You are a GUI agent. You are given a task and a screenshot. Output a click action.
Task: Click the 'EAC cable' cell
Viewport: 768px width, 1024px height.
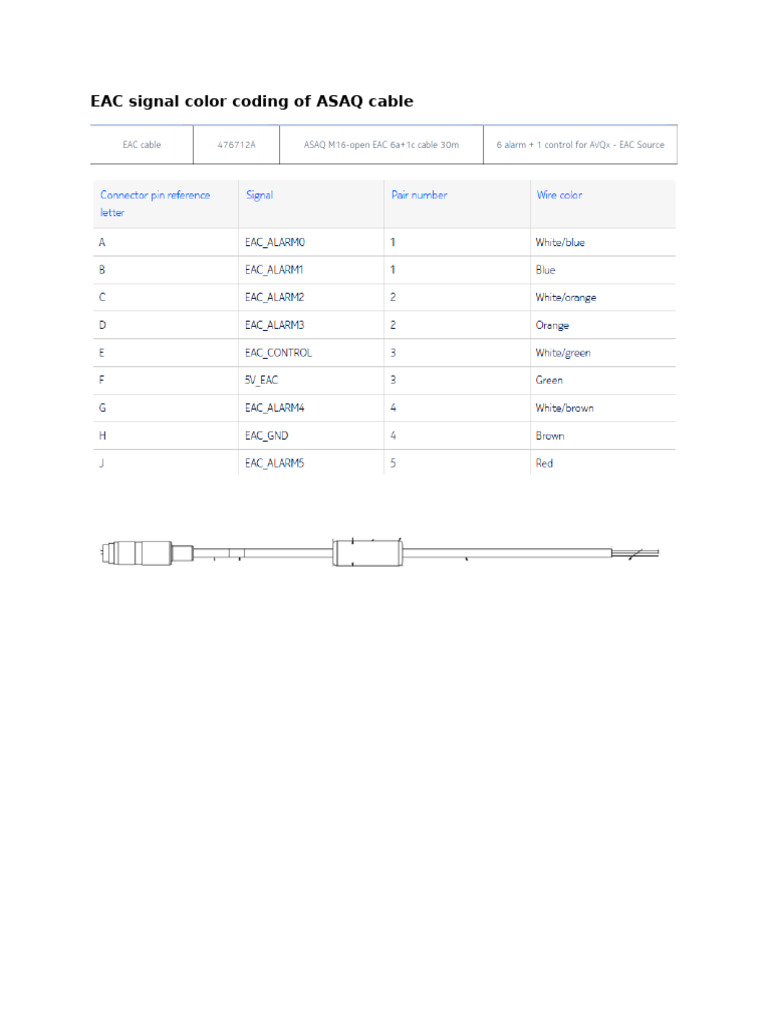(142, 145)
